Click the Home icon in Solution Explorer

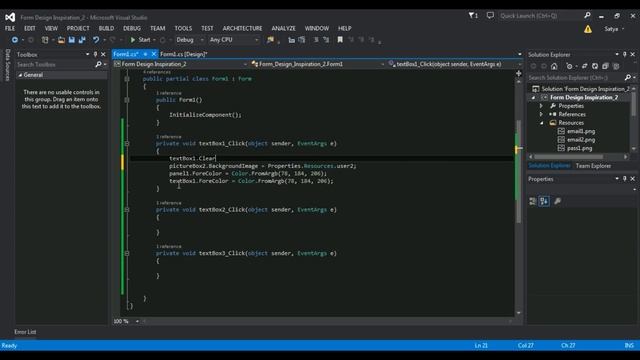click(554, 66)
